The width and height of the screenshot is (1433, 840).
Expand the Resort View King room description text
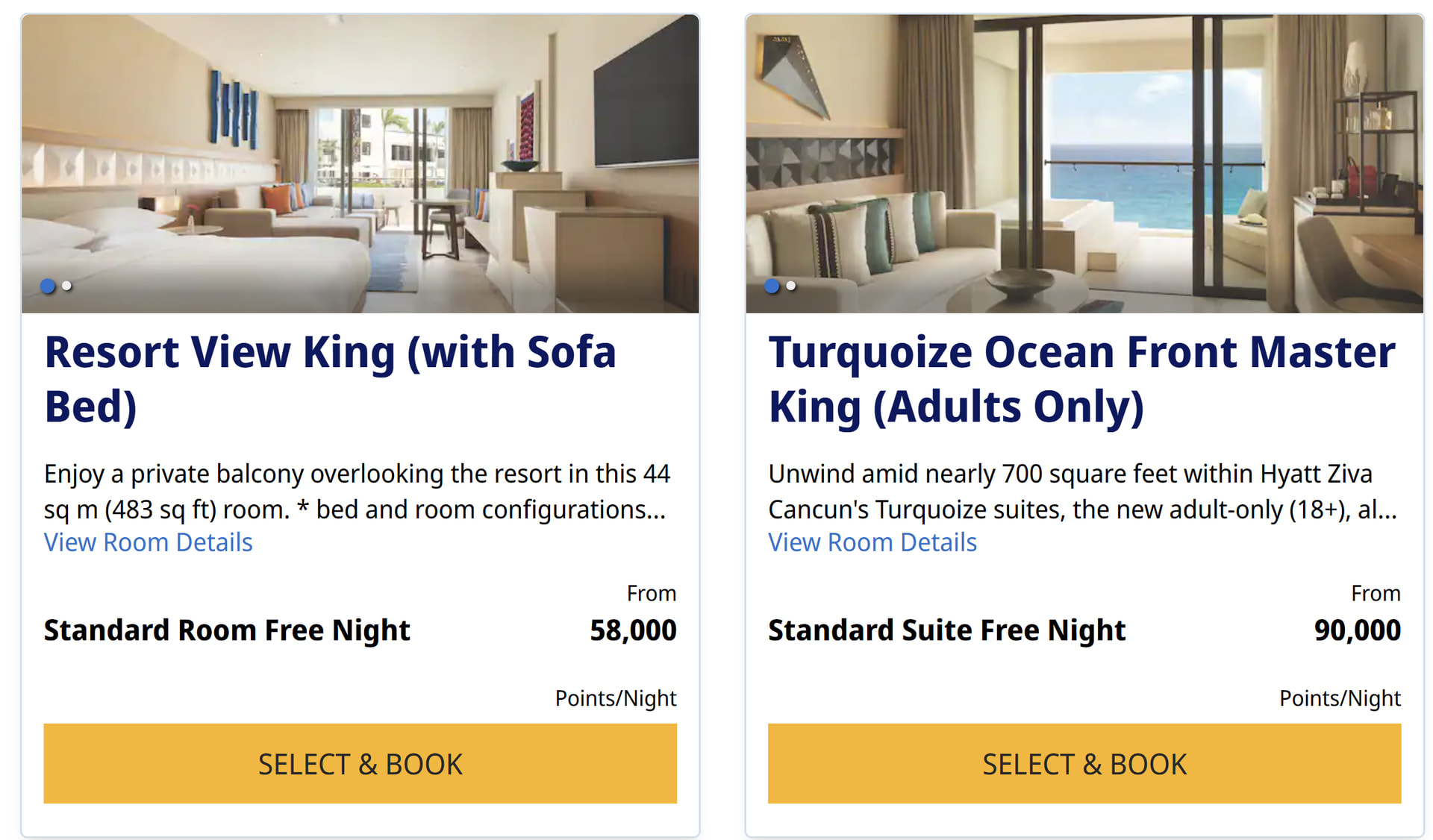pos(357,492)
